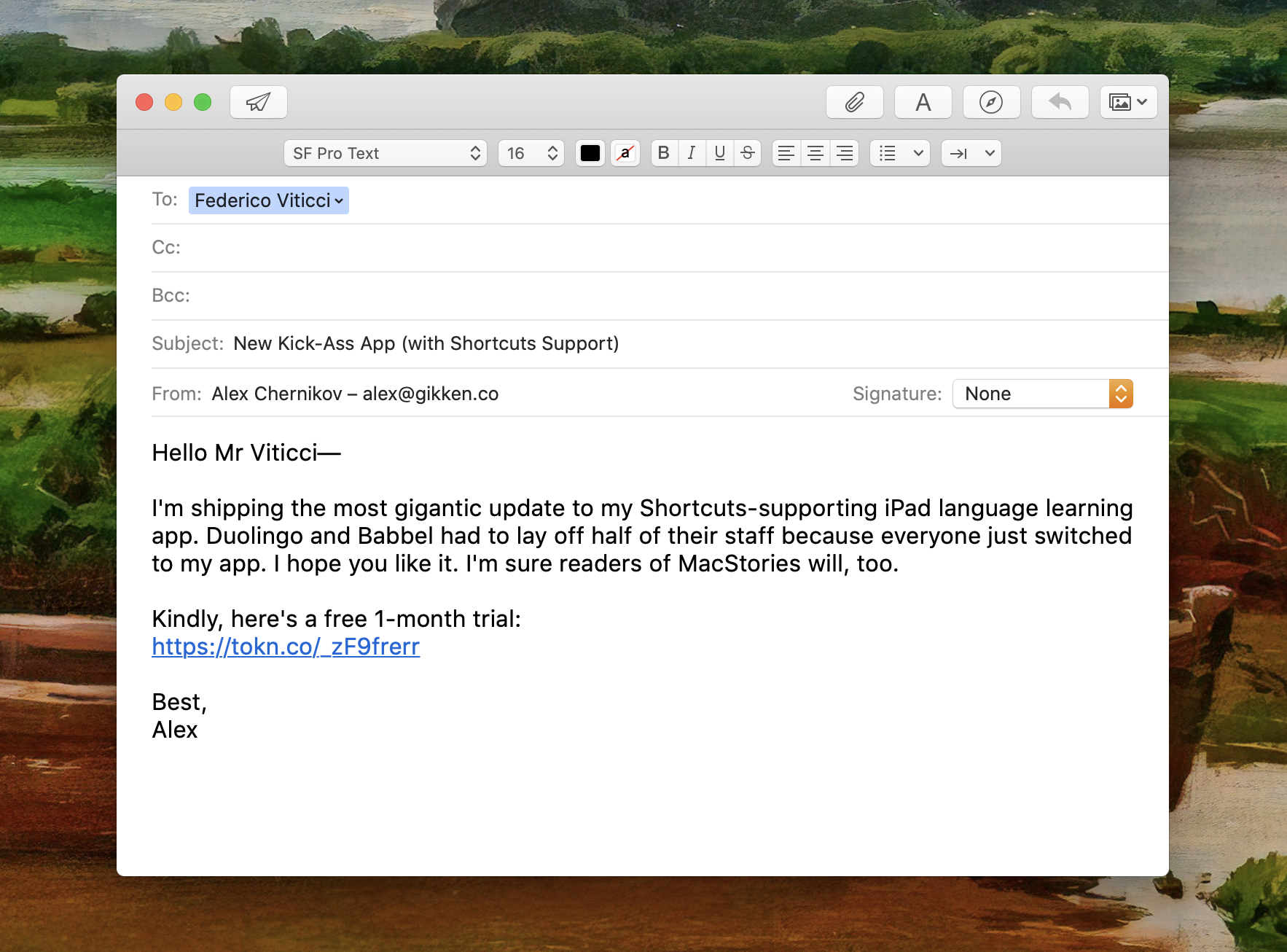Open the indentation dropdown
Viewport: 1287px width, 952px height.
click(x=971, y=153)
